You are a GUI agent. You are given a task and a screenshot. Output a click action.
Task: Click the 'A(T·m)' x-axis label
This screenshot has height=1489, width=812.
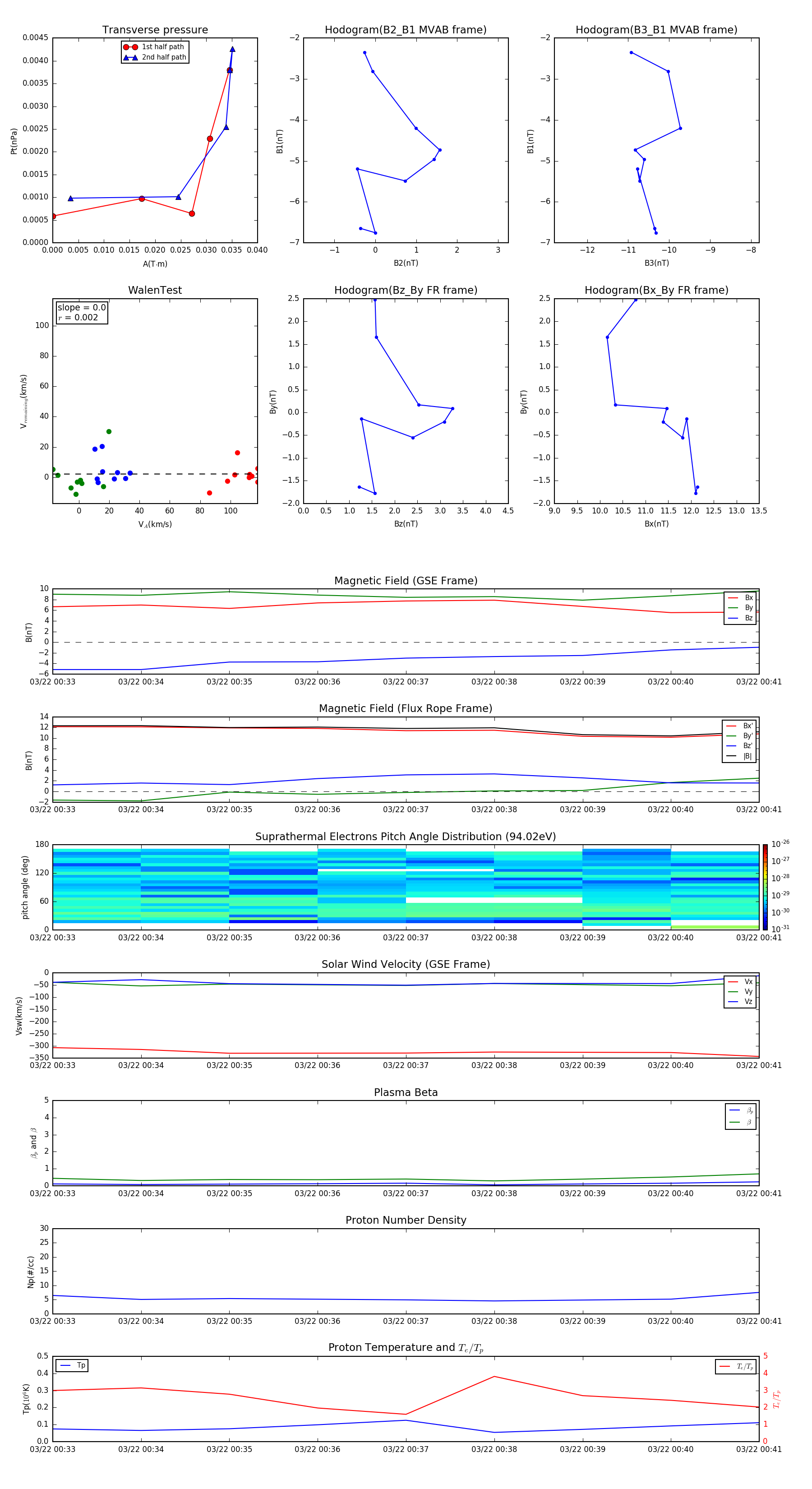[155, 264]
